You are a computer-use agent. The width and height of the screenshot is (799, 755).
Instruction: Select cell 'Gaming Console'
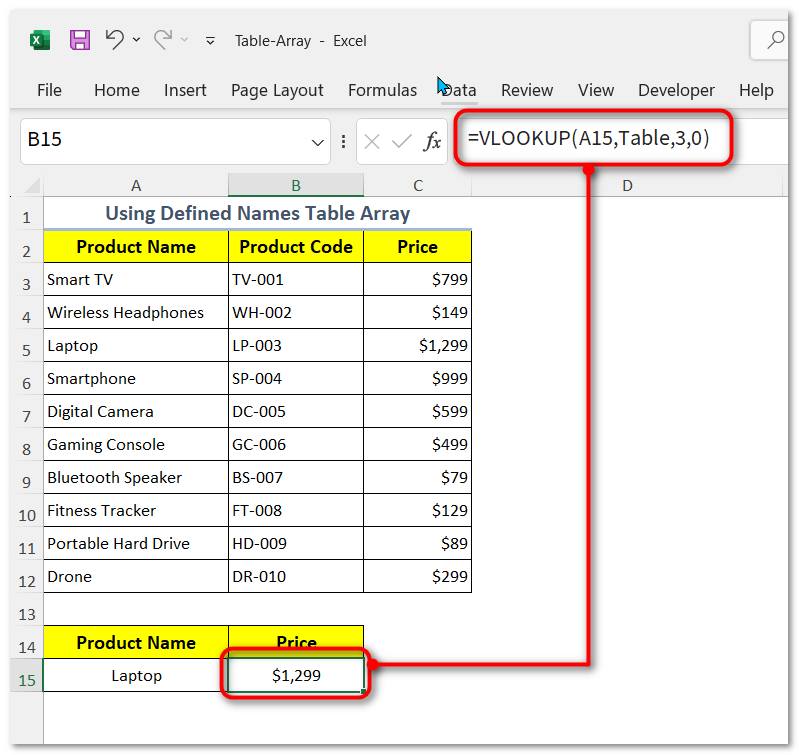pos(136,444)
